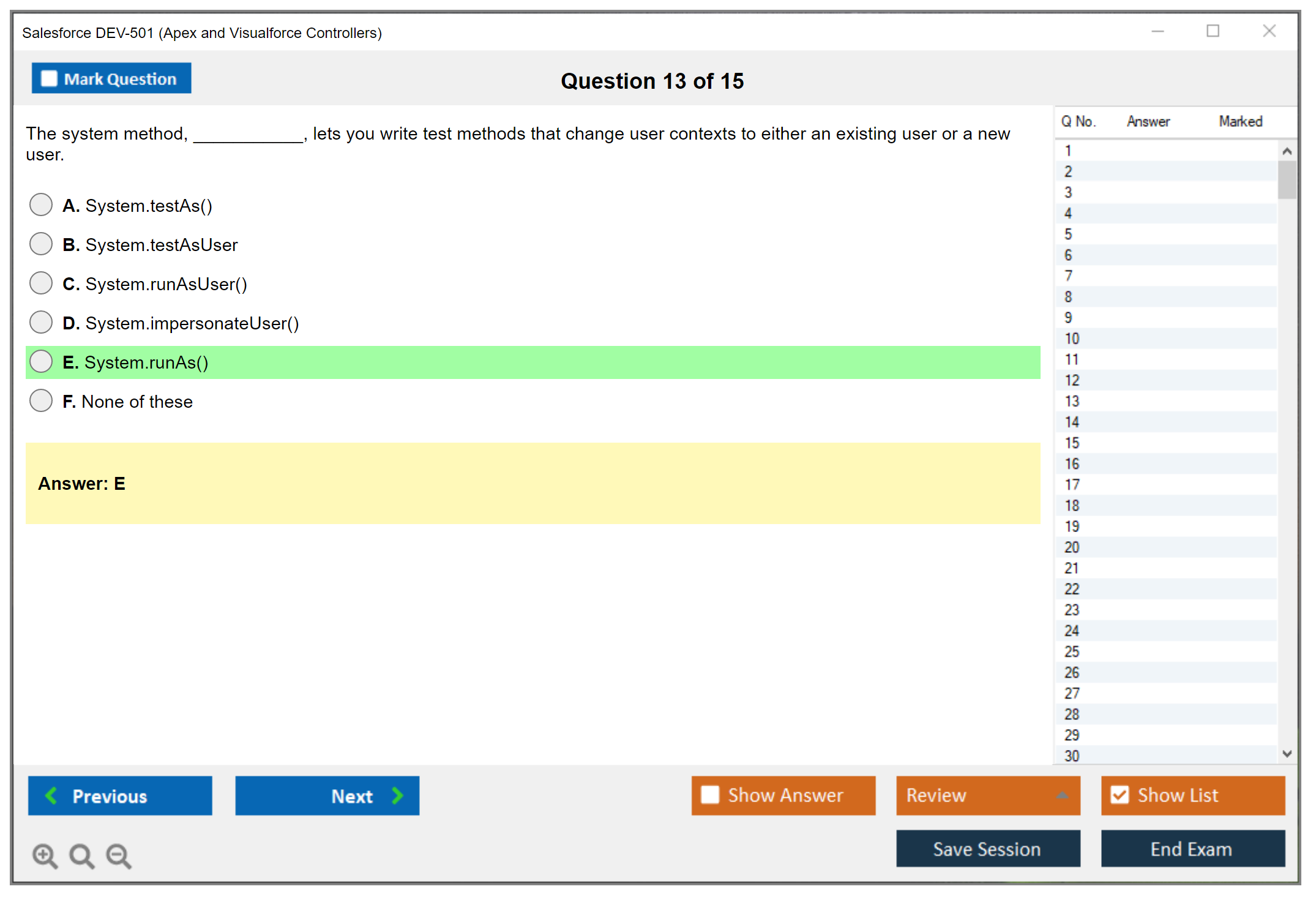Viewport: 1316px width, 900px height.
Task: Click the green right arrow on Next
Action: tap(397, 796)
